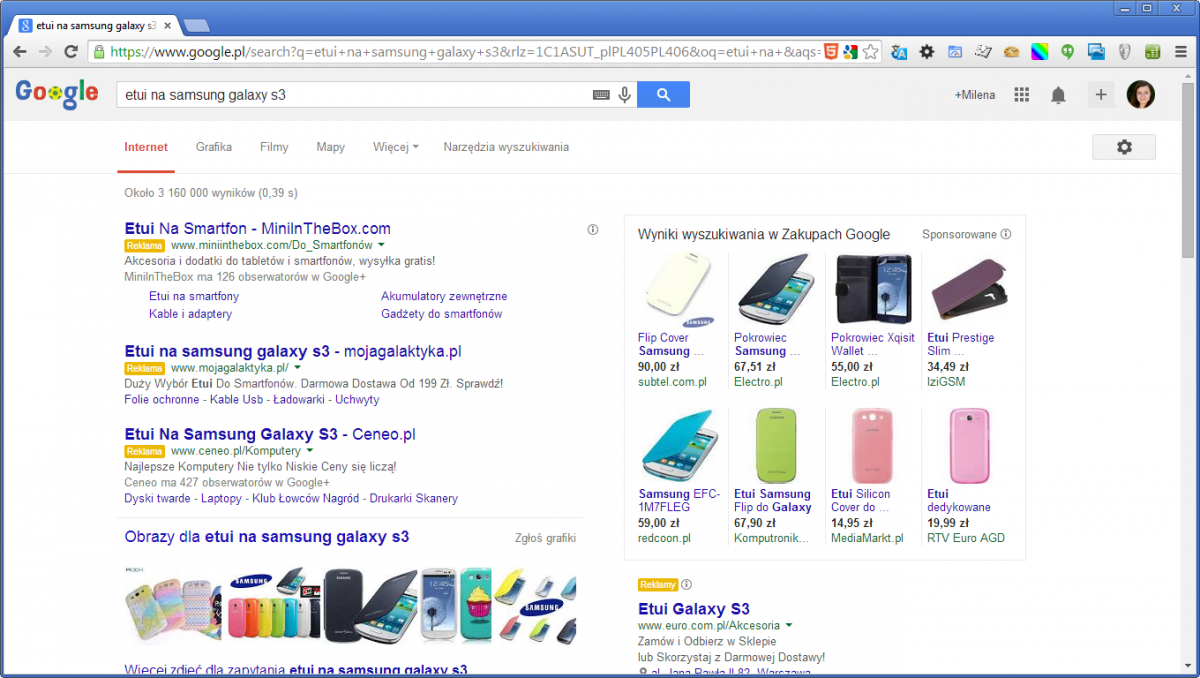Image resolution: width=1200 pixels, height=678 pixels.
Task: Click the gray mask extension icon
Action: (1124, 51)
